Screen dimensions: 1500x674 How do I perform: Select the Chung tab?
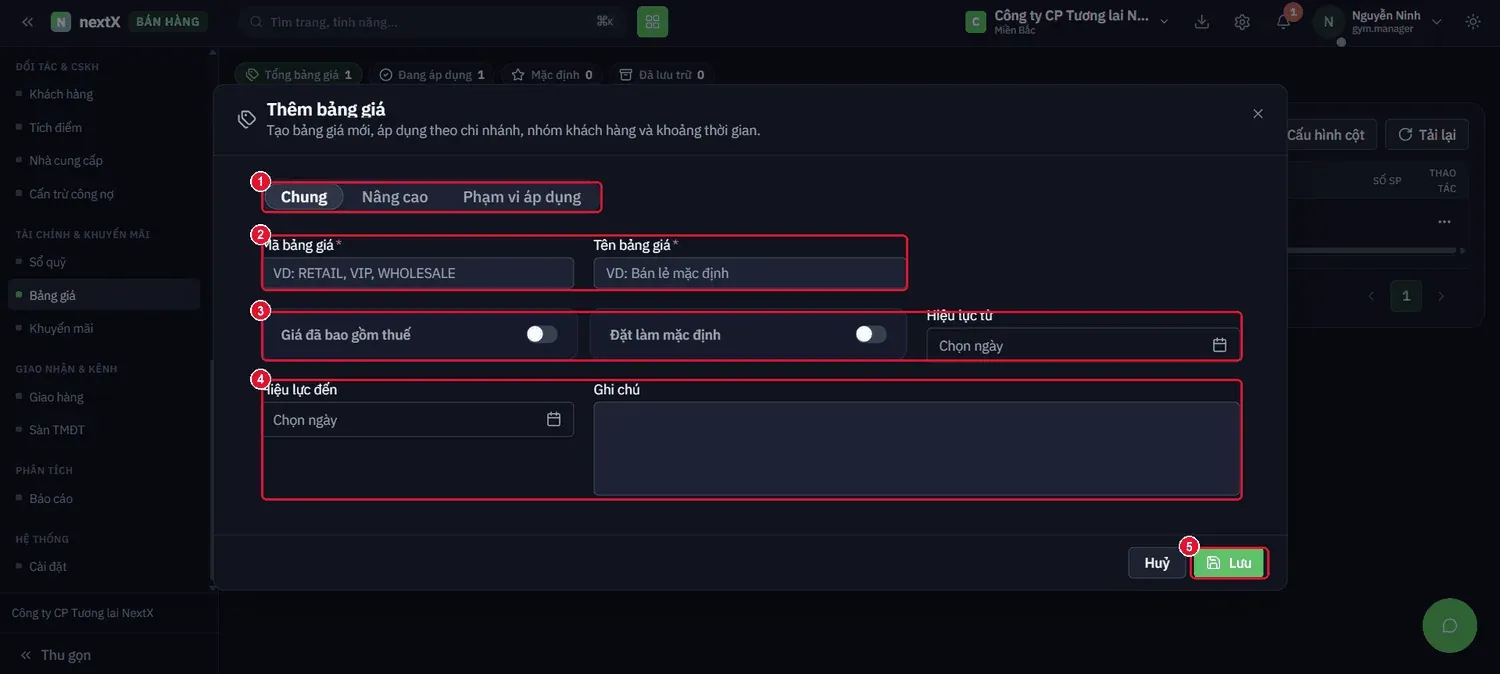[x=304, y=197]
